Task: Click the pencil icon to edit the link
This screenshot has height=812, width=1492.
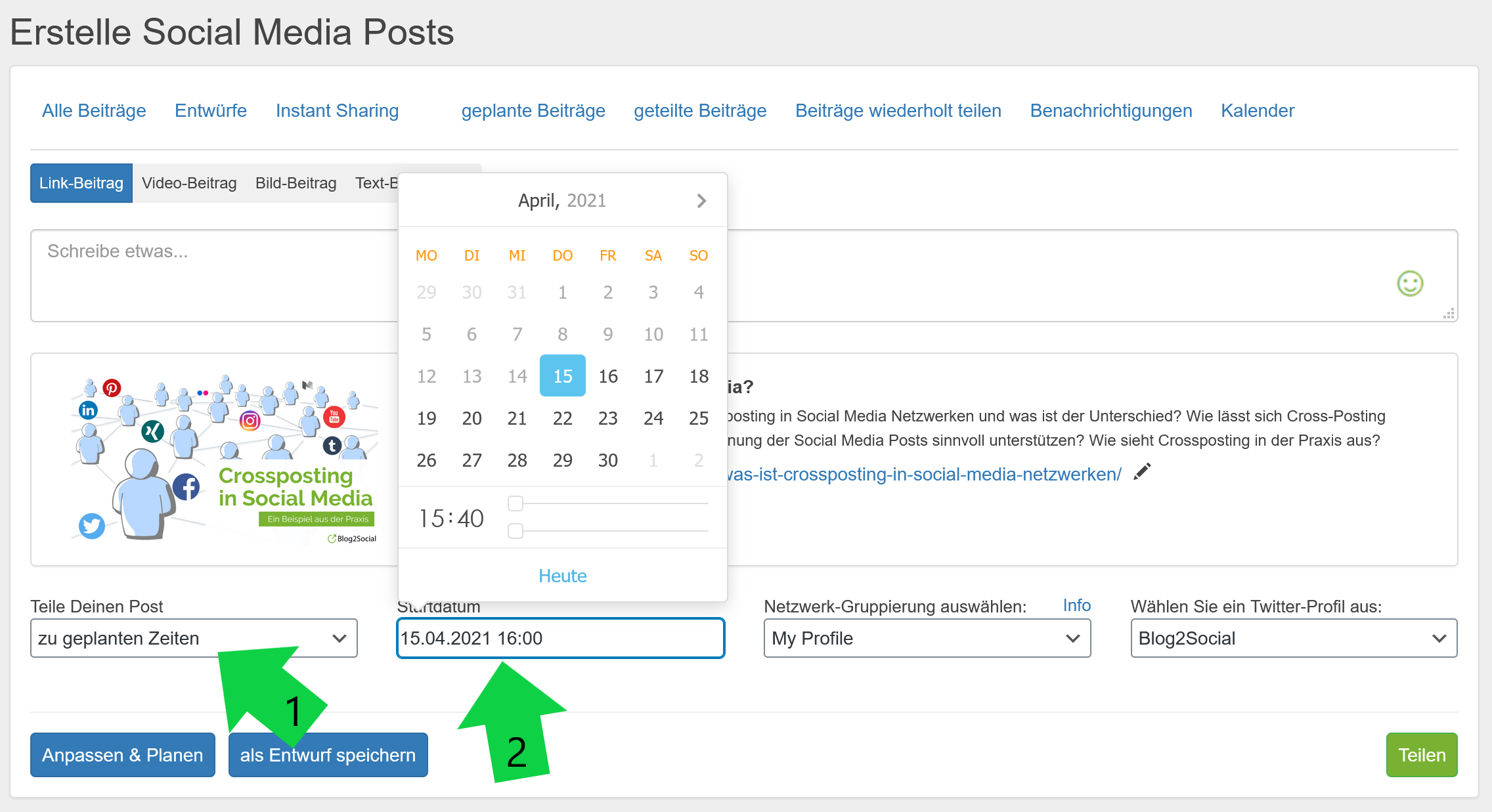Action: pyautogui.click(x=1143, y=471)
